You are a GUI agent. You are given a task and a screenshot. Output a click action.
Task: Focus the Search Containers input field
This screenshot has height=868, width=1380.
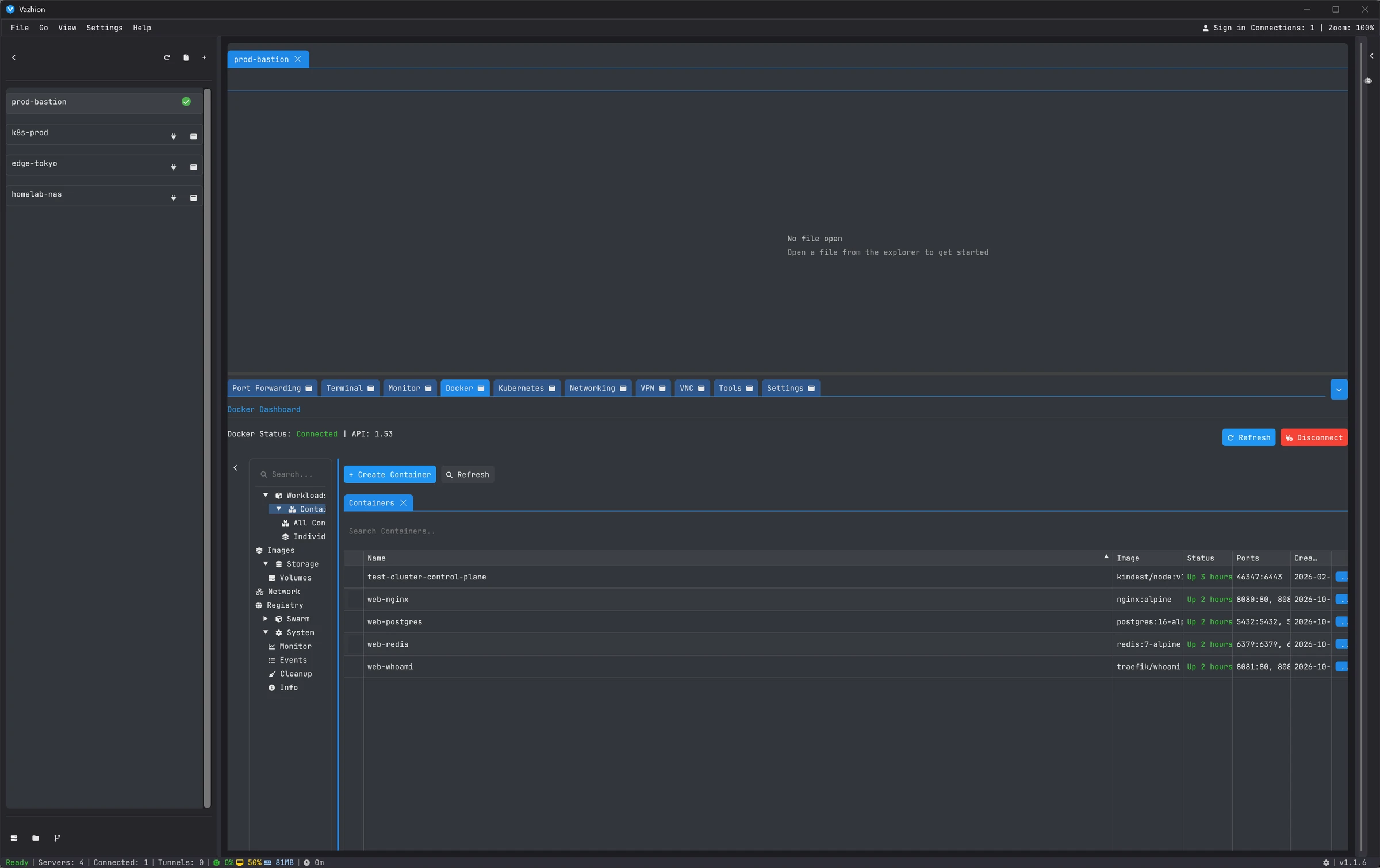845,532
